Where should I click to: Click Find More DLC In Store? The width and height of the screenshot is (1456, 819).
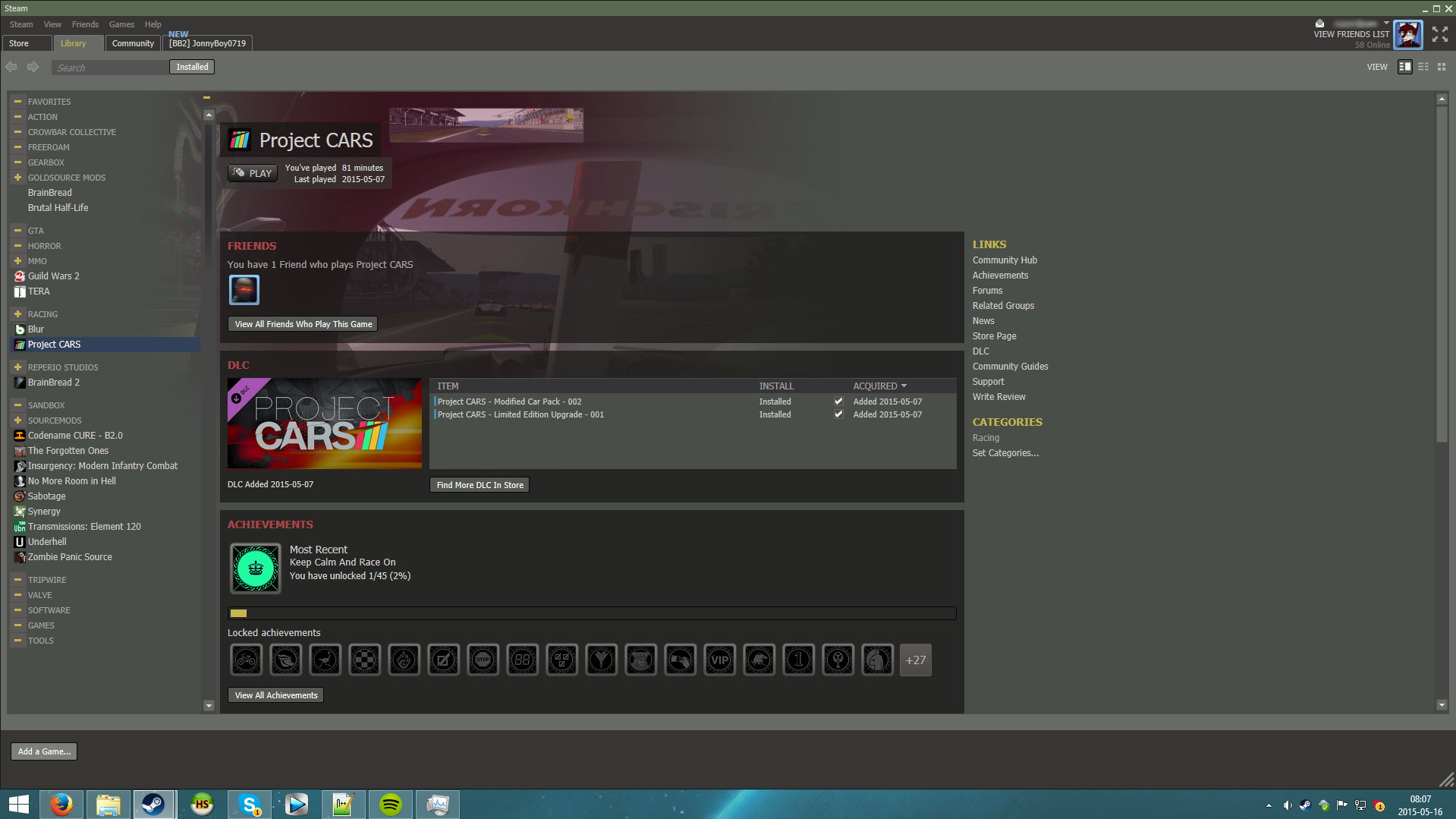click(480, 485)
